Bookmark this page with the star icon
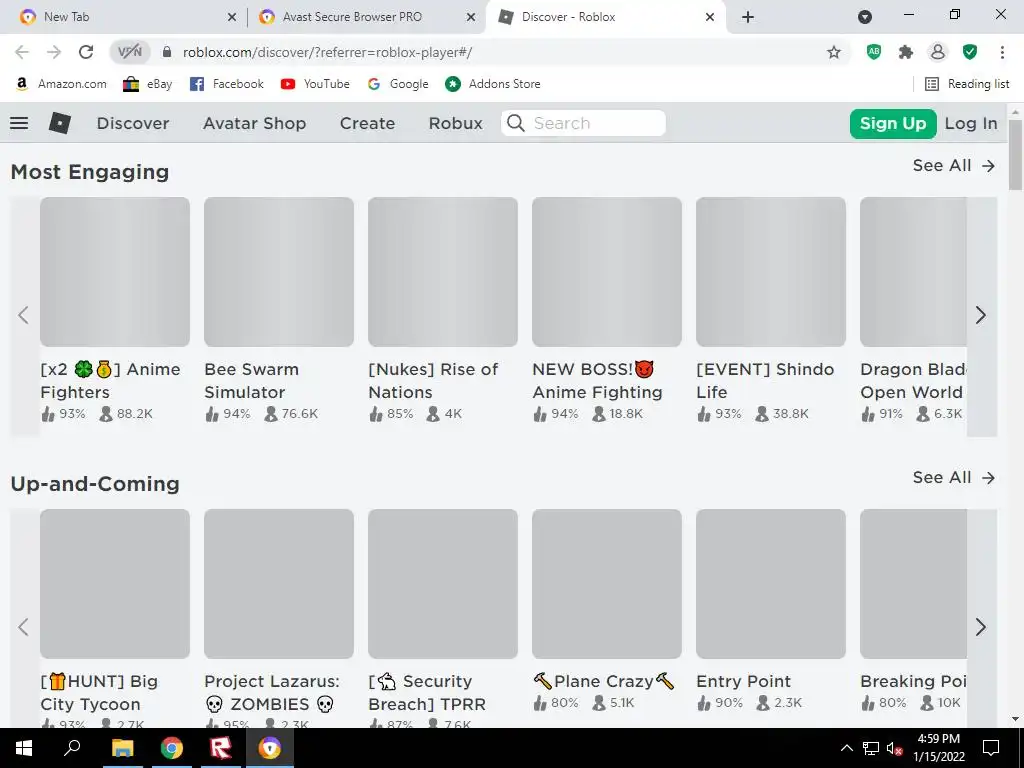This screenshot has width=1024, height=768. click(x=834, y=52)
